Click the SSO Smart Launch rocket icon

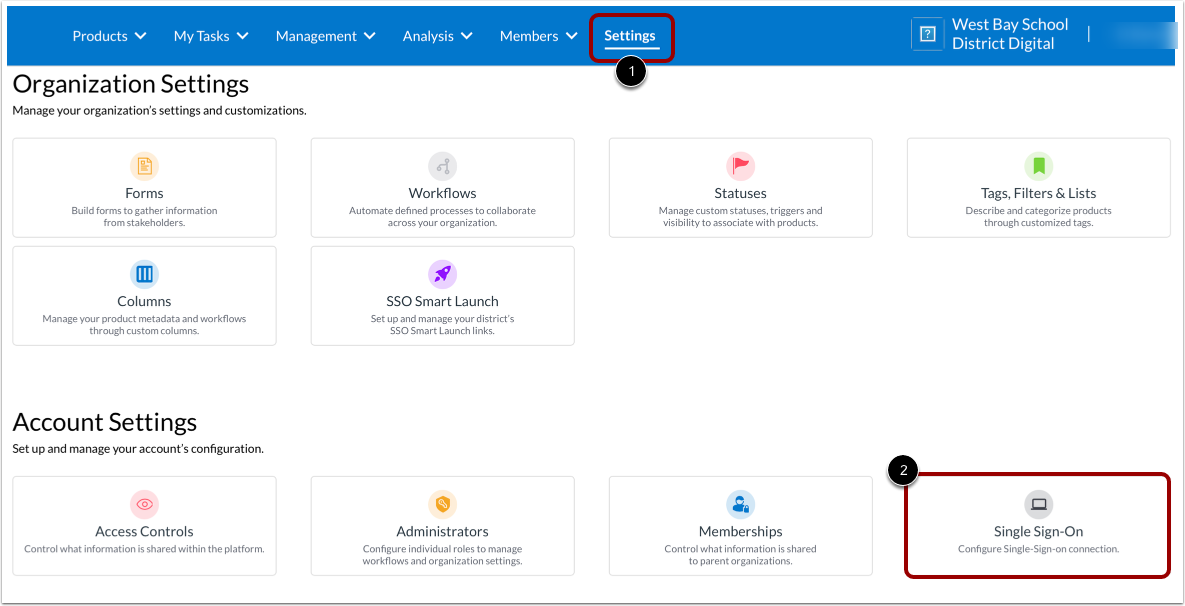coord(442,274)
